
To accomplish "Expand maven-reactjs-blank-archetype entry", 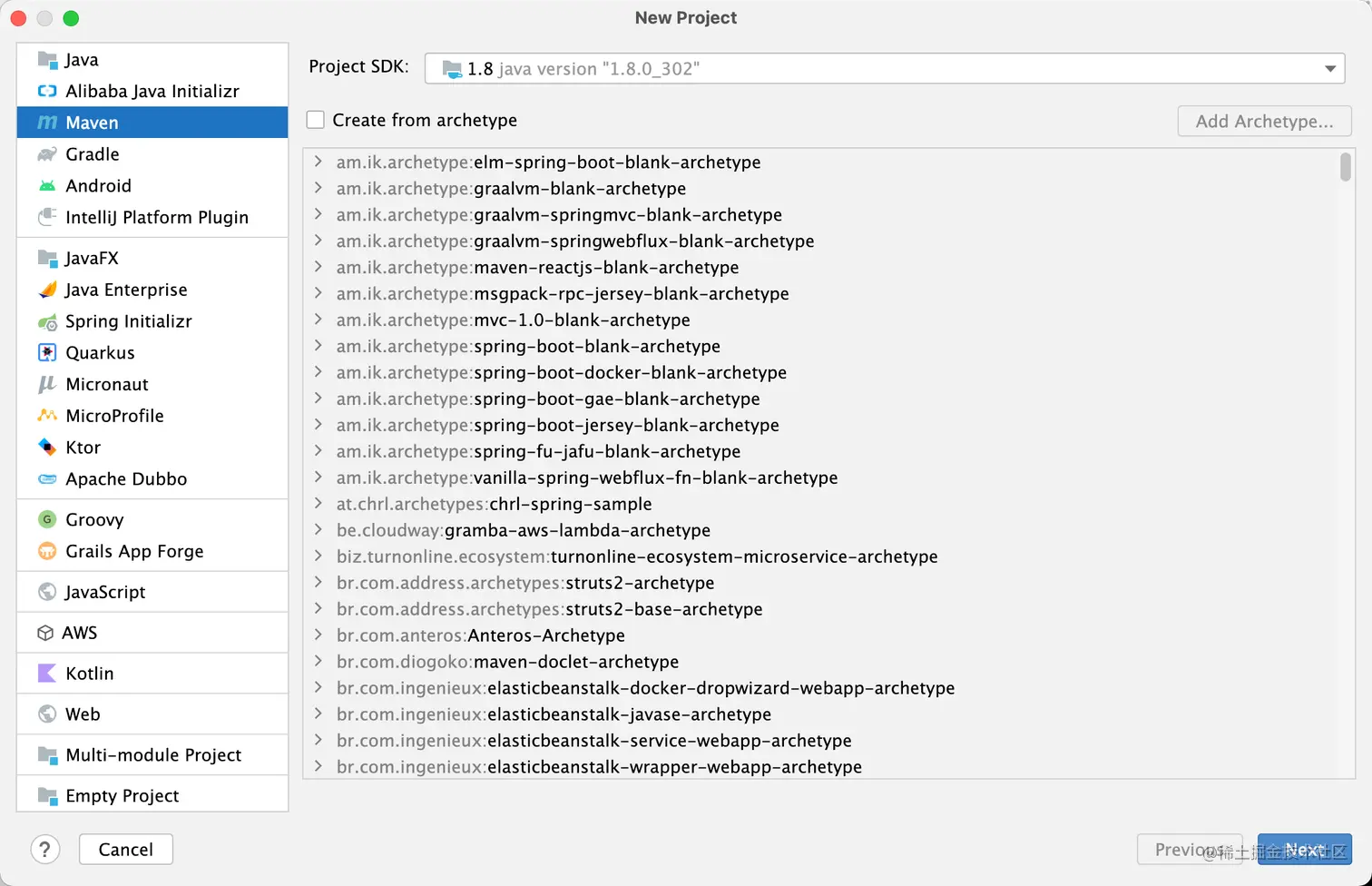I will pyautogui.click(x=318, y=267).
